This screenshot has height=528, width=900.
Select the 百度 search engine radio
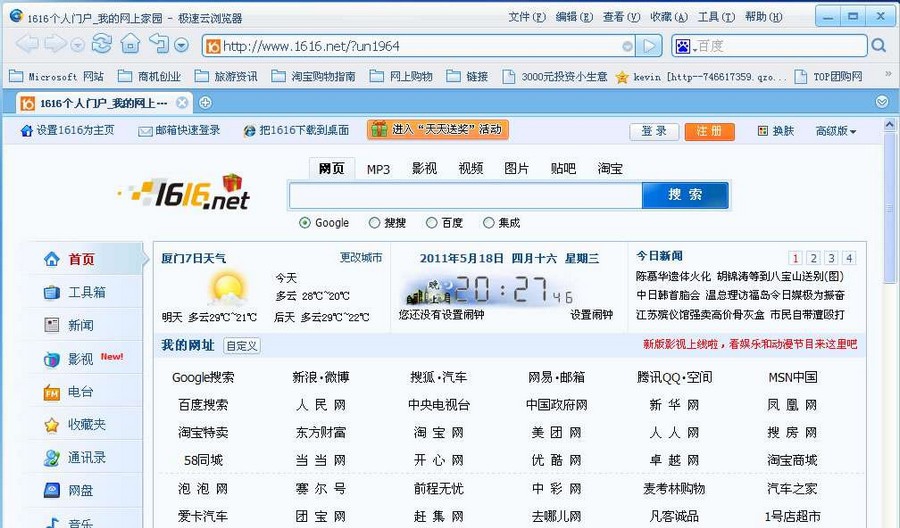pos(432,223)
